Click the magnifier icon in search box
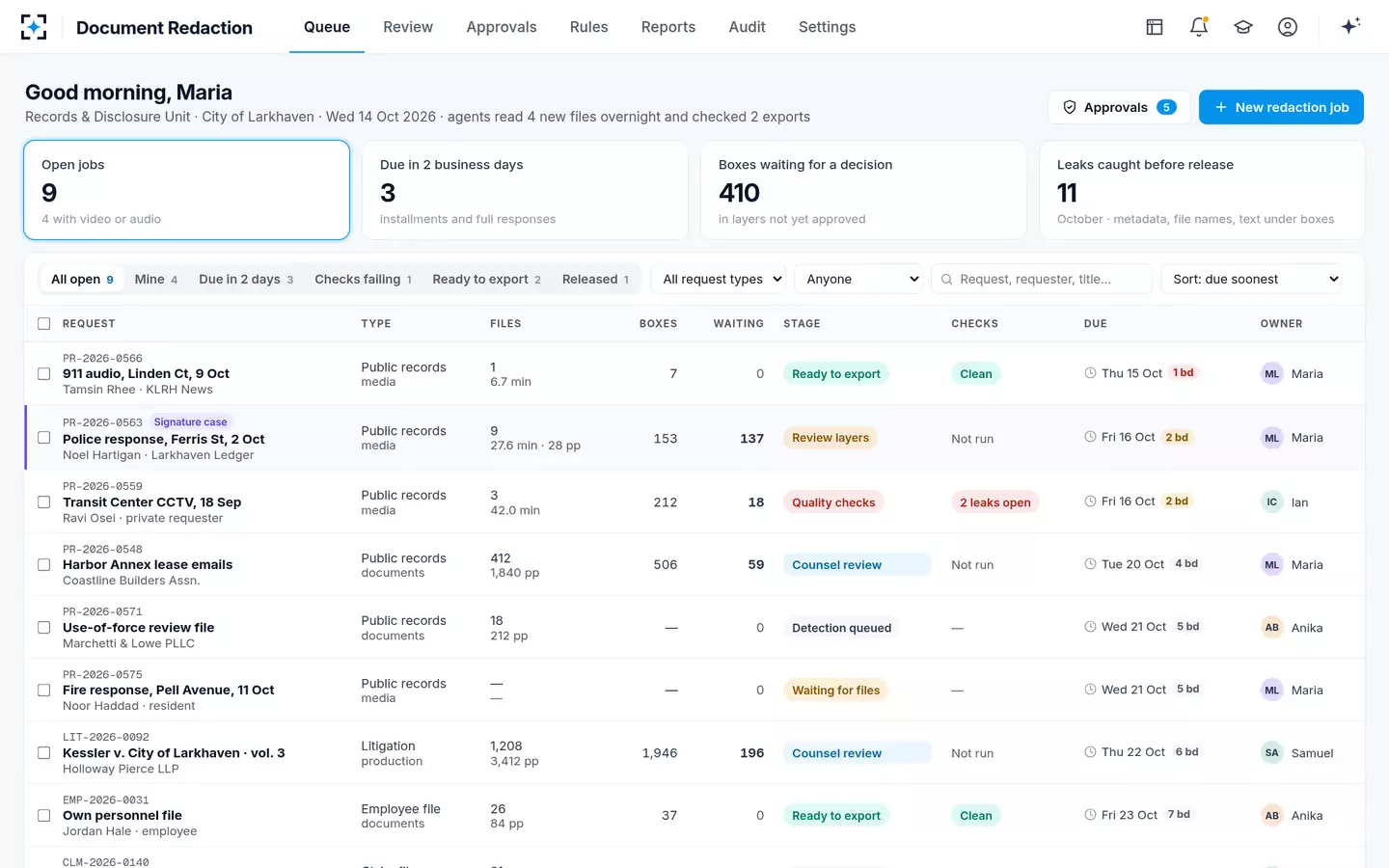1389x868 pixels. [947, 280]
